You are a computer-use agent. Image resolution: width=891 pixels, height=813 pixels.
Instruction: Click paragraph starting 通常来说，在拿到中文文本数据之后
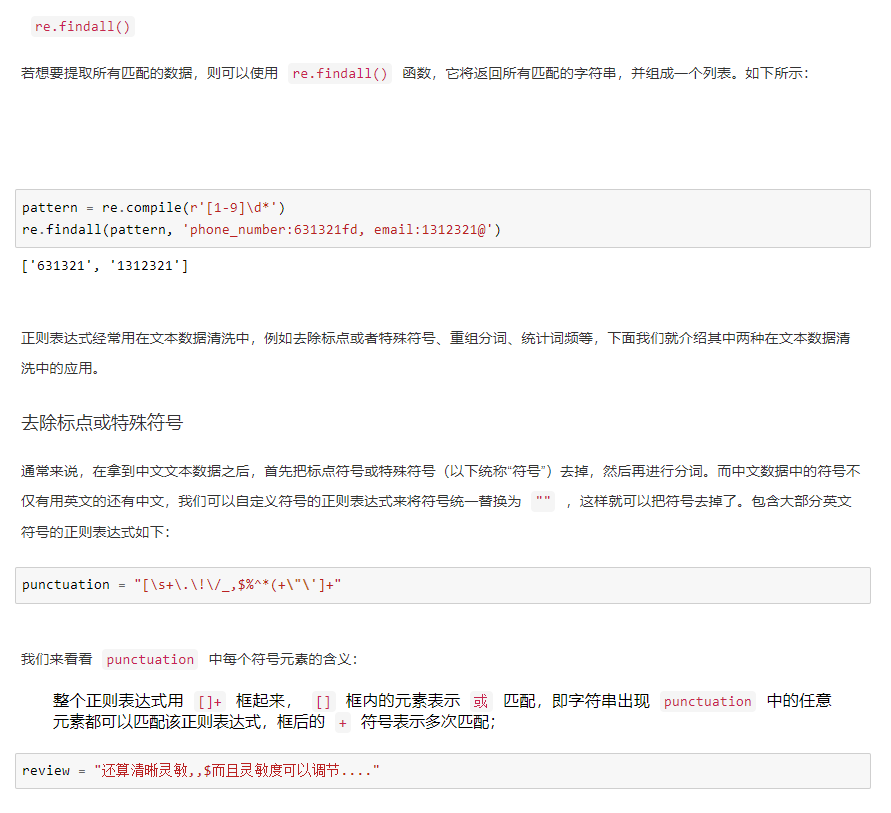pos(441,502)
